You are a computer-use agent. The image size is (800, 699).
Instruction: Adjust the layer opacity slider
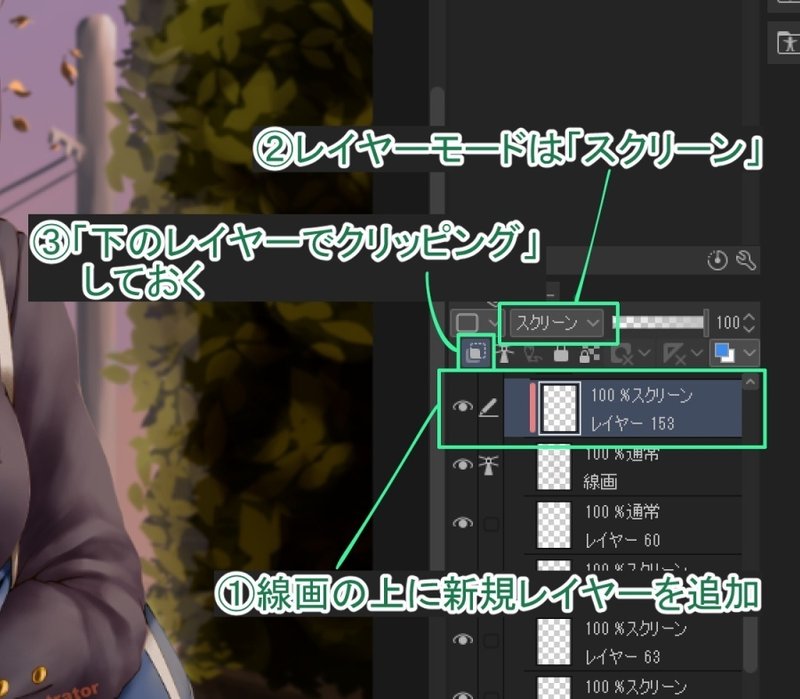[660, 322]
